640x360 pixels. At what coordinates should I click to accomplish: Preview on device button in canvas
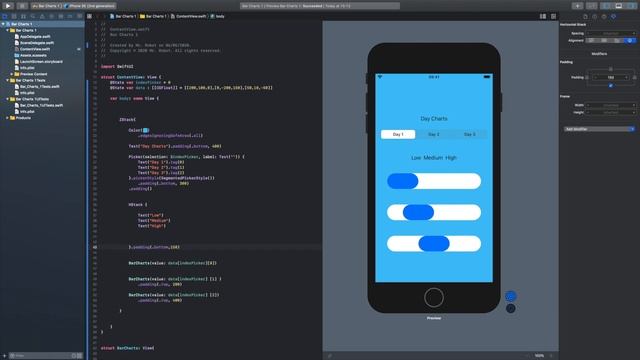[510, 309]
